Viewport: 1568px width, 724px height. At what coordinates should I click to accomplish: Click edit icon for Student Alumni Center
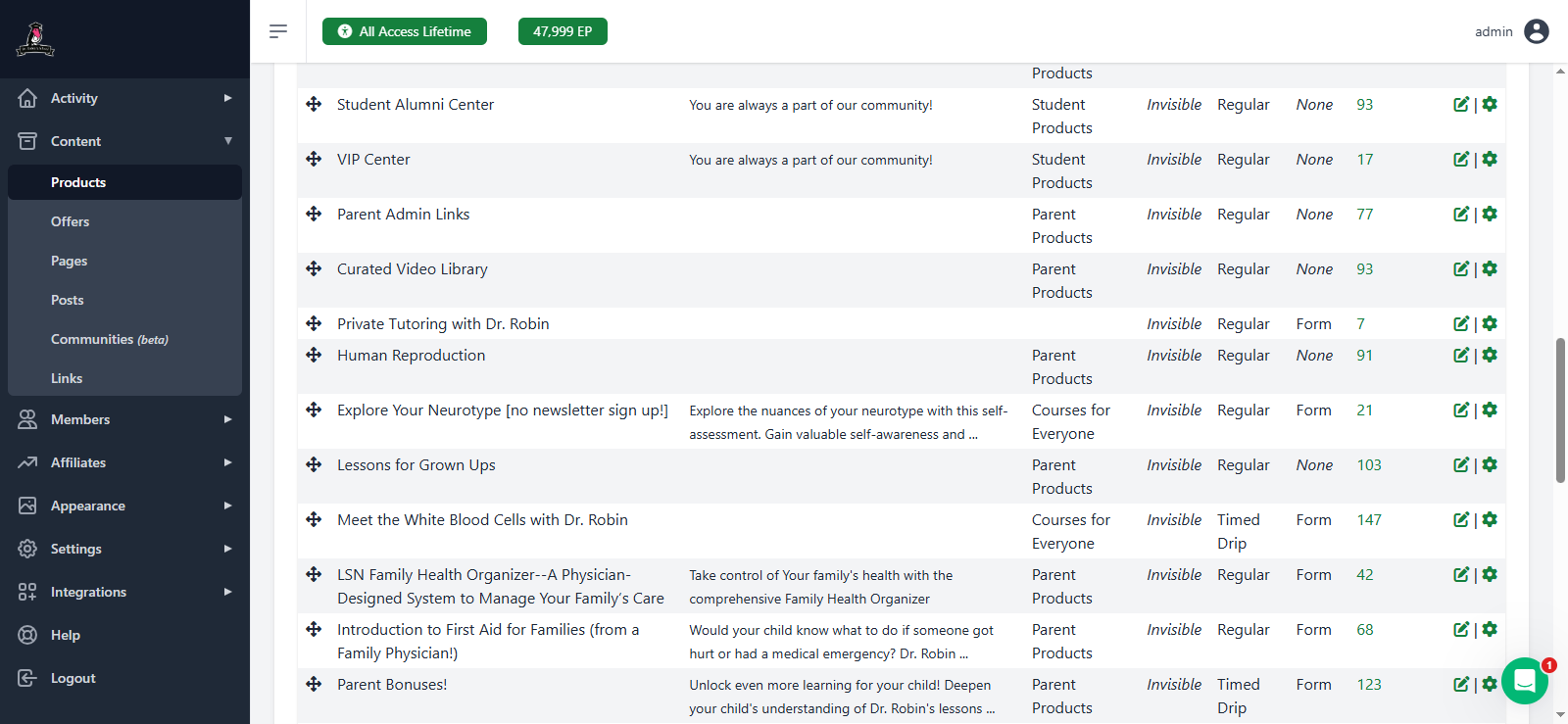1460,105
